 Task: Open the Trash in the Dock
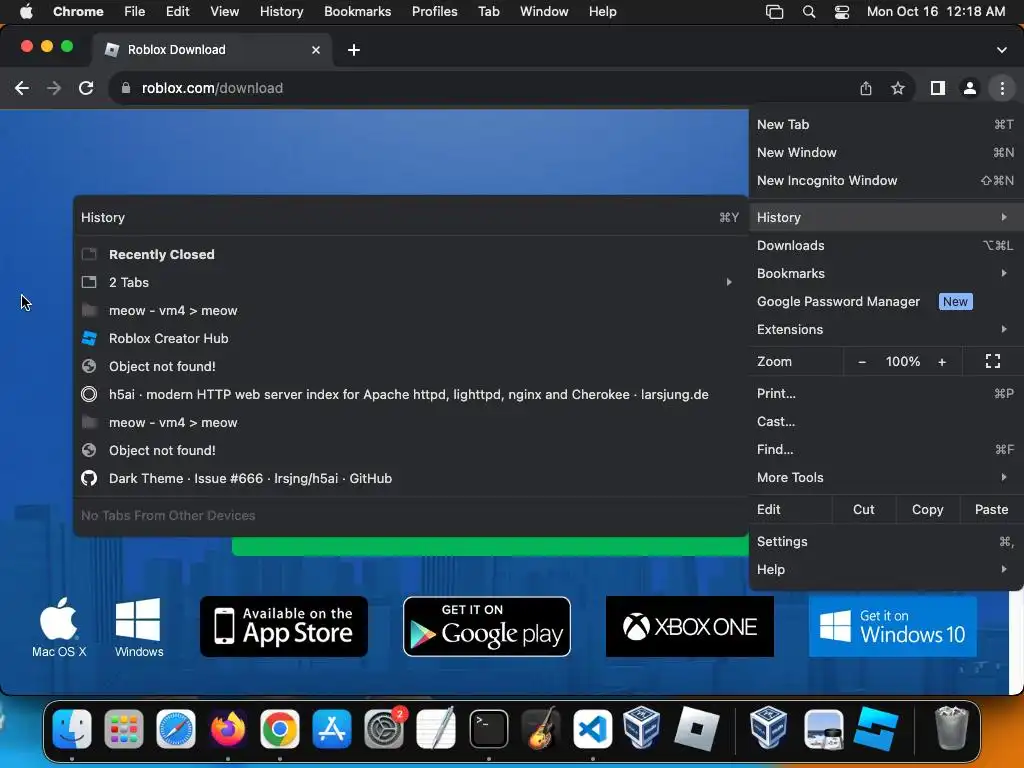point(952,729)
